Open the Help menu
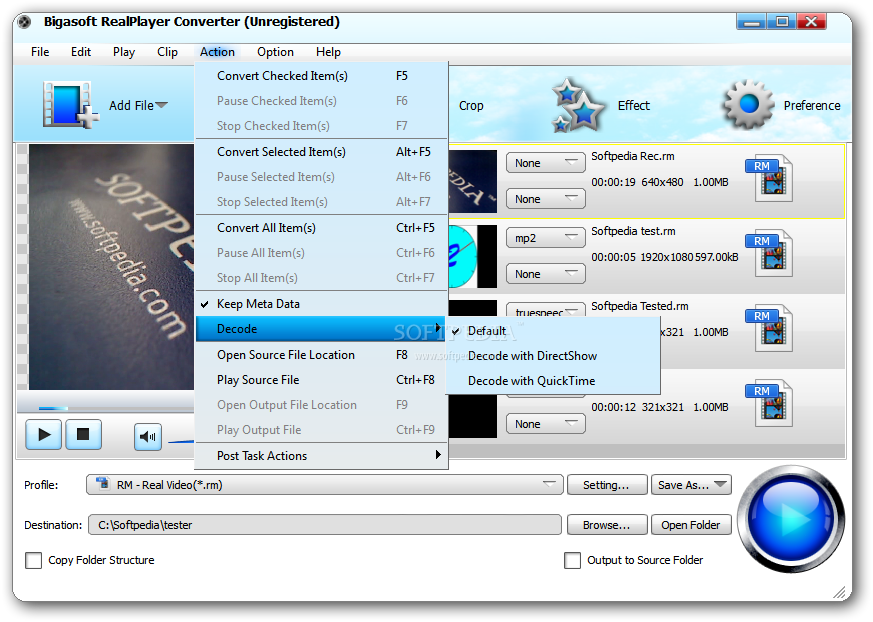Screen dimensions: 873x622 point(328,52)
